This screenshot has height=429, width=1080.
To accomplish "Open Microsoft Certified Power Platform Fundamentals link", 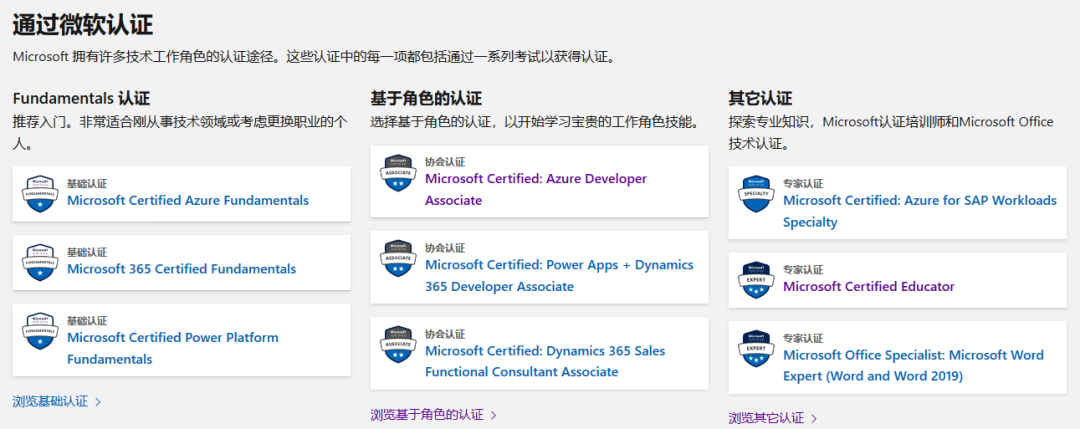I will point(173,348).
